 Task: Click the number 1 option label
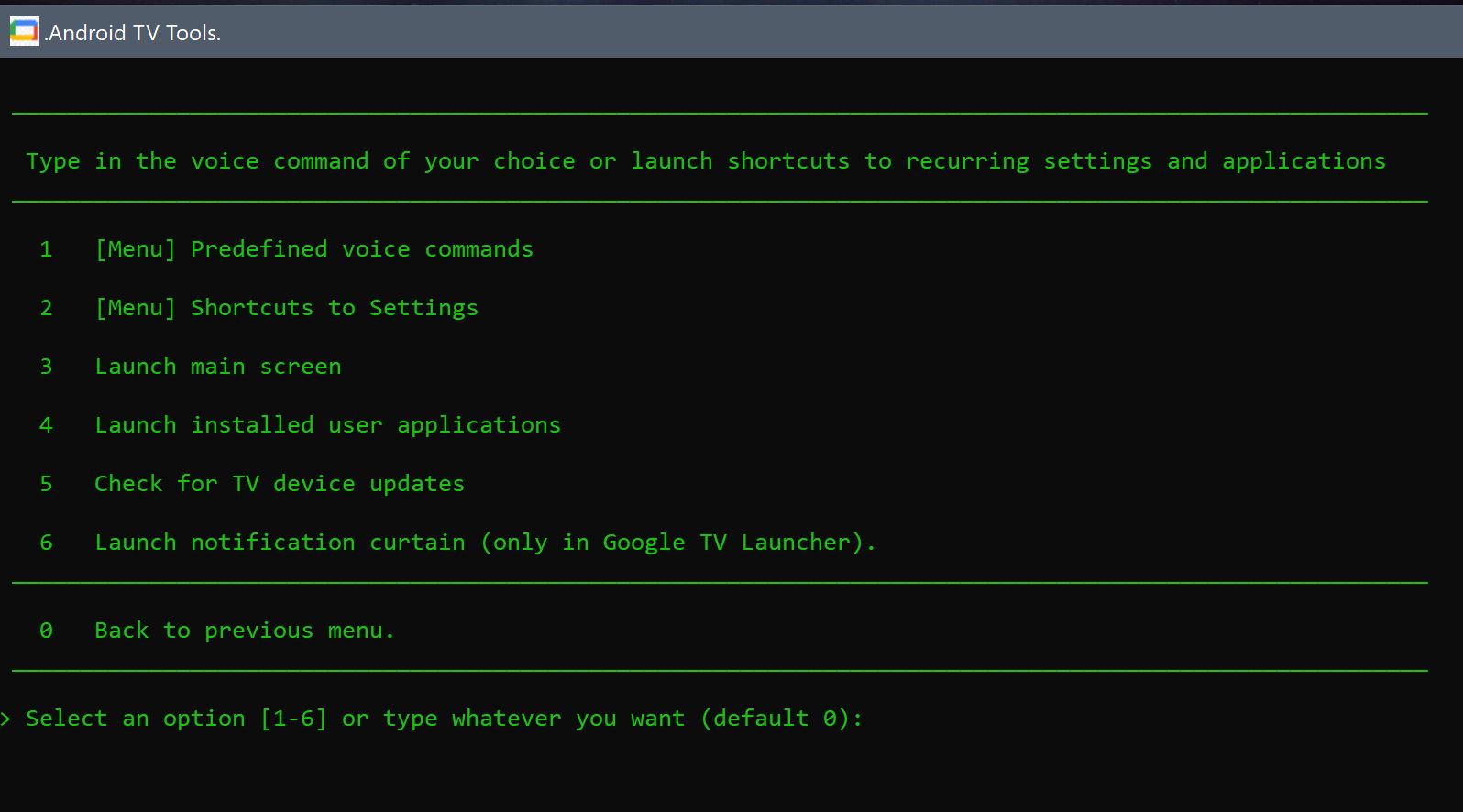46,249
